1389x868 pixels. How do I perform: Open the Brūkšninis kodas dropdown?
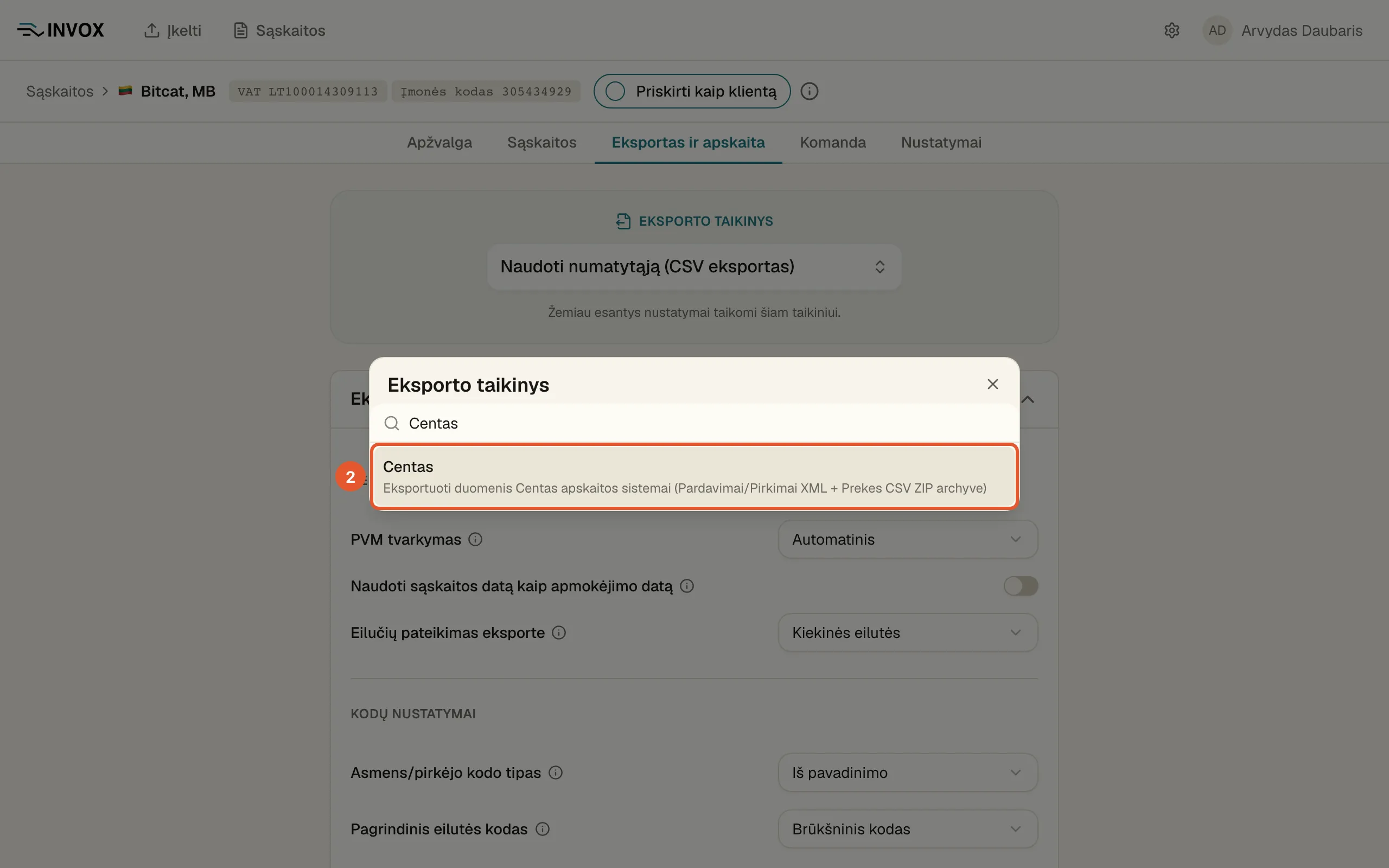tap(907, 829)
